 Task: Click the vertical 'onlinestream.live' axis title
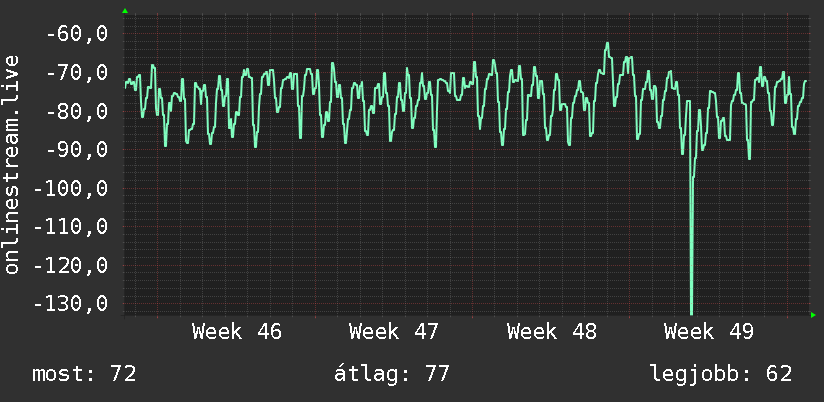[x=12, y=164]
